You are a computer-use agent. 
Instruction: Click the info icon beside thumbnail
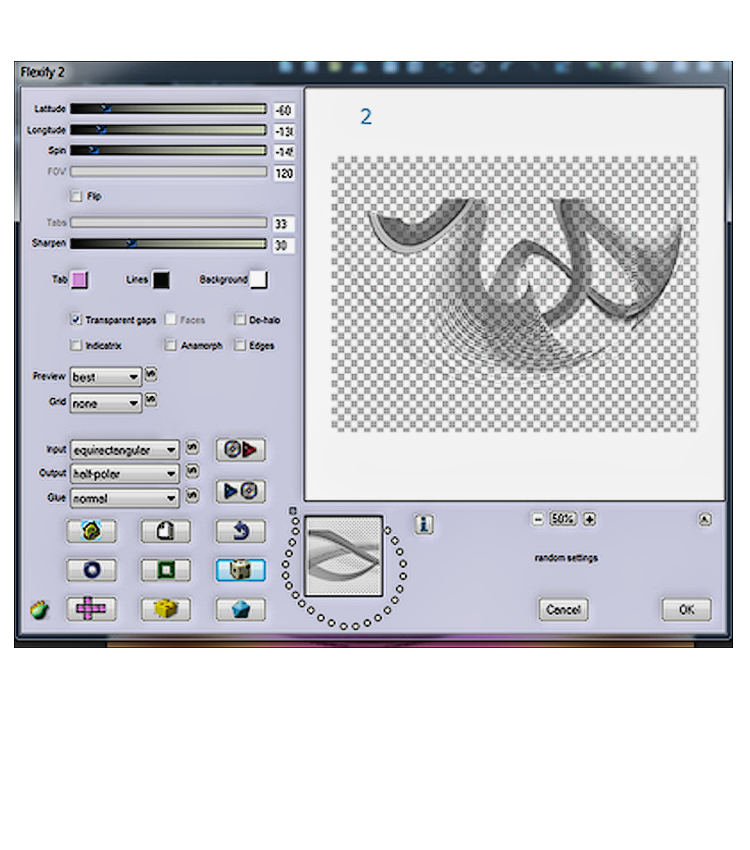(424, 524)
